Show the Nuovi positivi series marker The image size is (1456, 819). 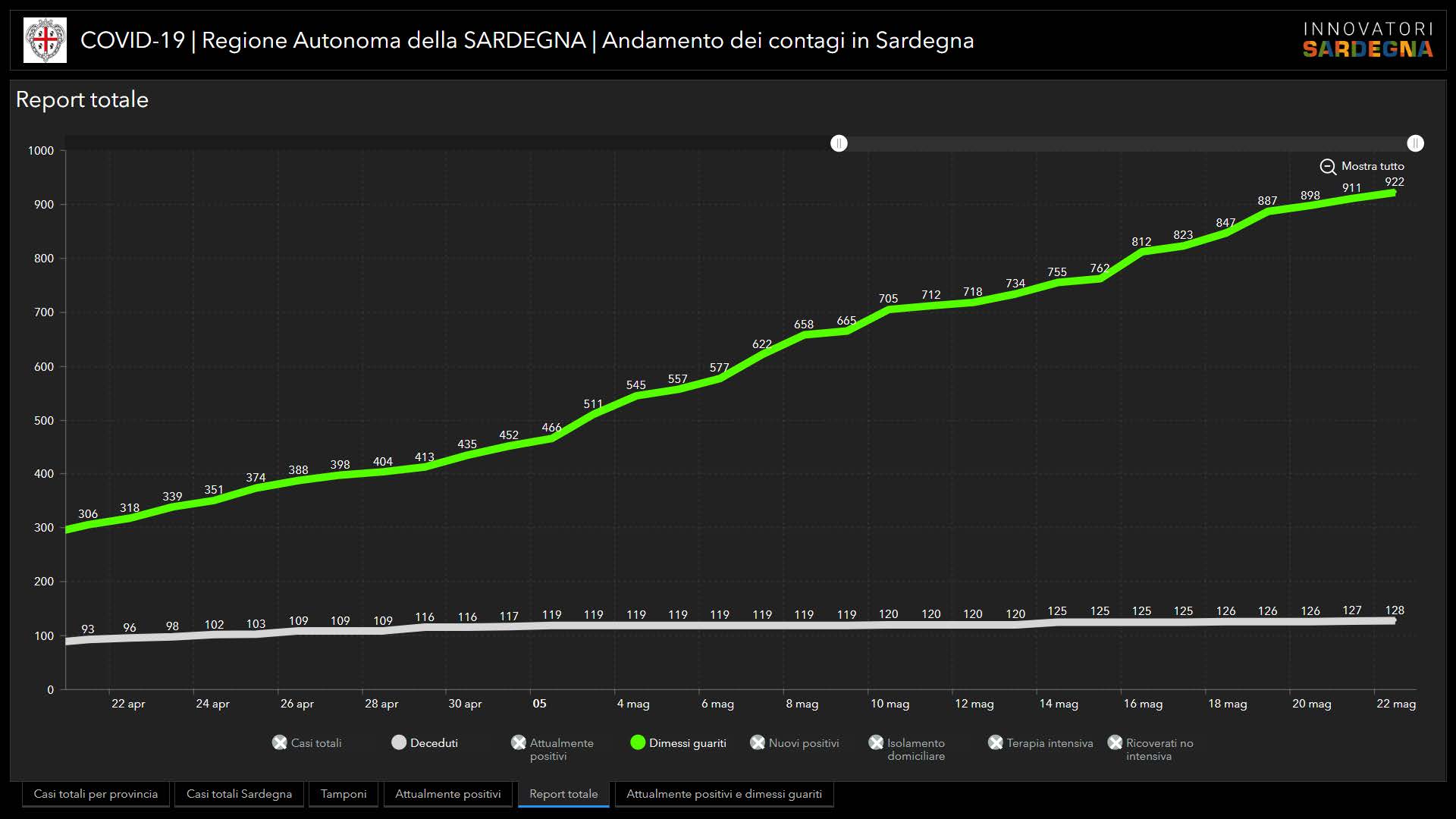pos(758,742)
